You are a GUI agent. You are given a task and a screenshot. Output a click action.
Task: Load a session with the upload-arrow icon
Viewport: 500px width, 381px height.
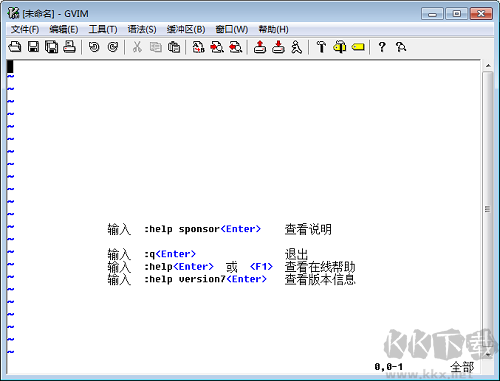[260, 47]
